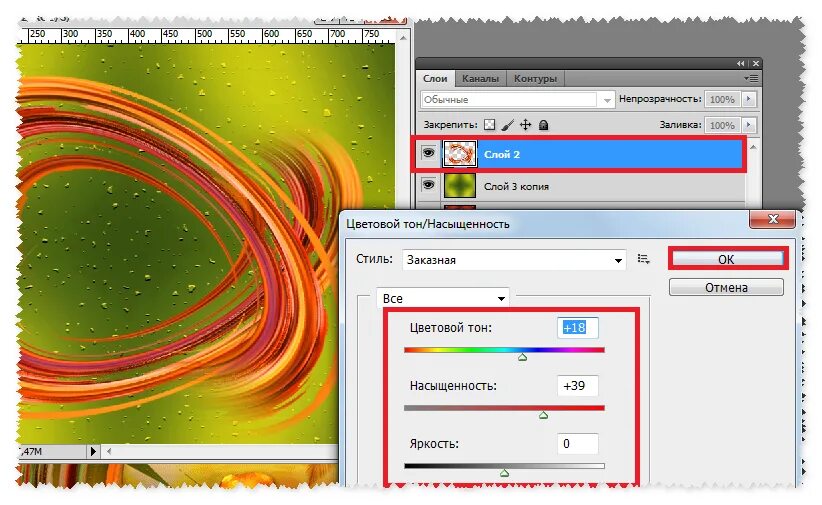822x505 pixels.
Task: Click the Цветовой тон hue slider handle
Action: coord(522,357)
